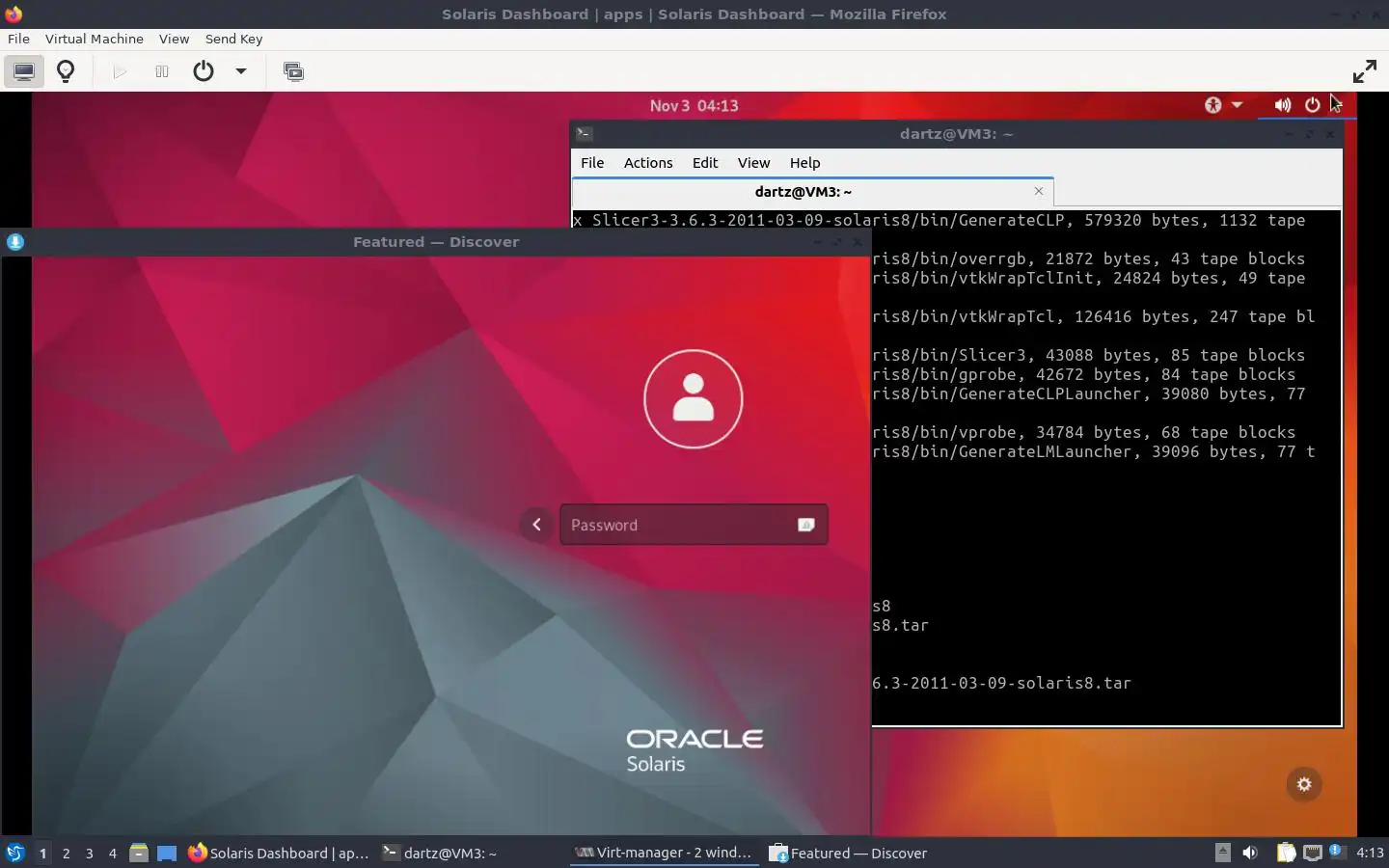Screen dimensions: 1389x868
Task: Click terminal line mentioning GenerateLMLauncher
Action: point(1093,451)
